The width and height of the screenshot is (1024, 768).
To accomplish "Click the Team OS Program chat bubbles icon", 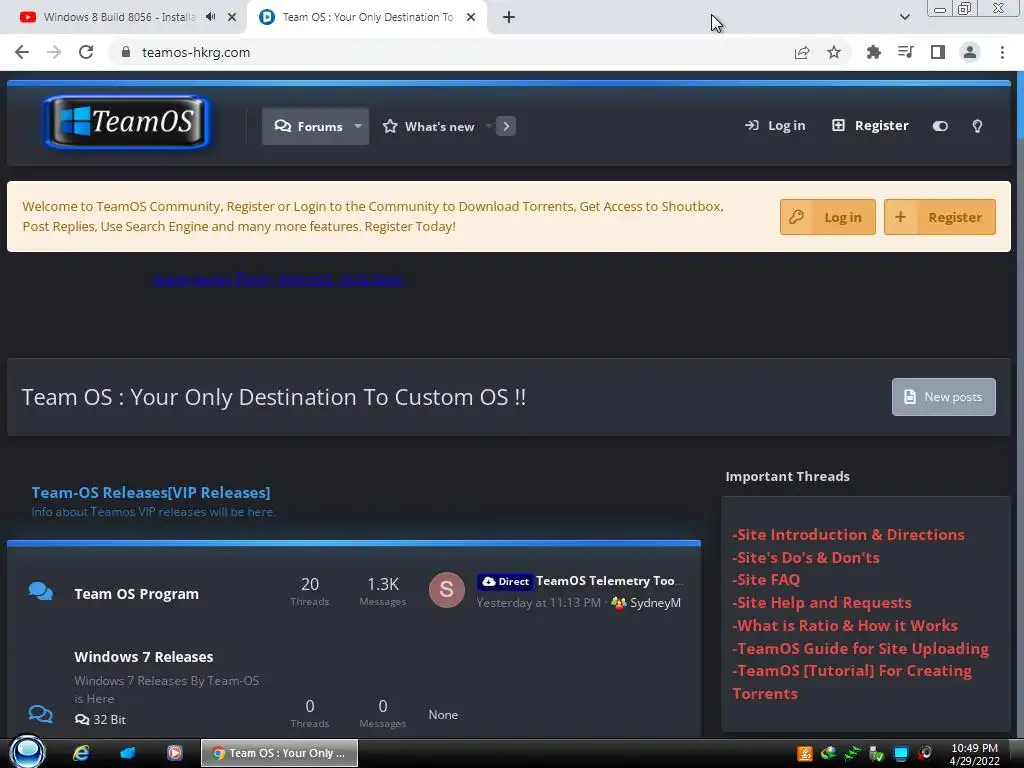I will click(40, 592).
